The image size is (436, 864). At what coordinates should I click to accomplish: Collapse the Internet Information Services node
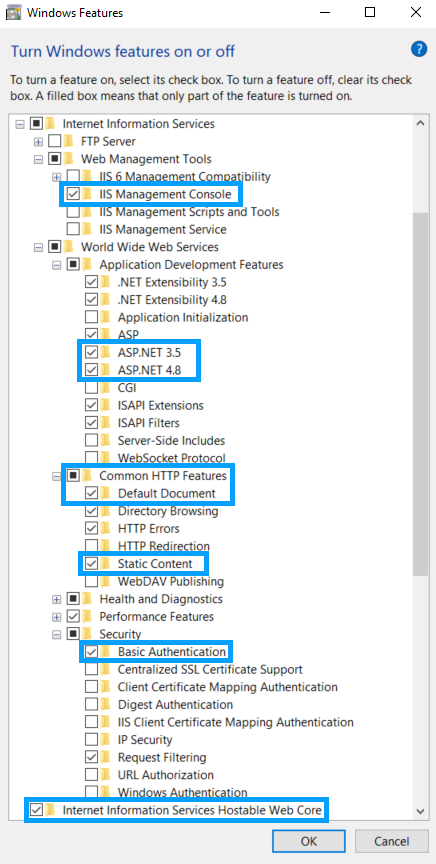[20, 124]
